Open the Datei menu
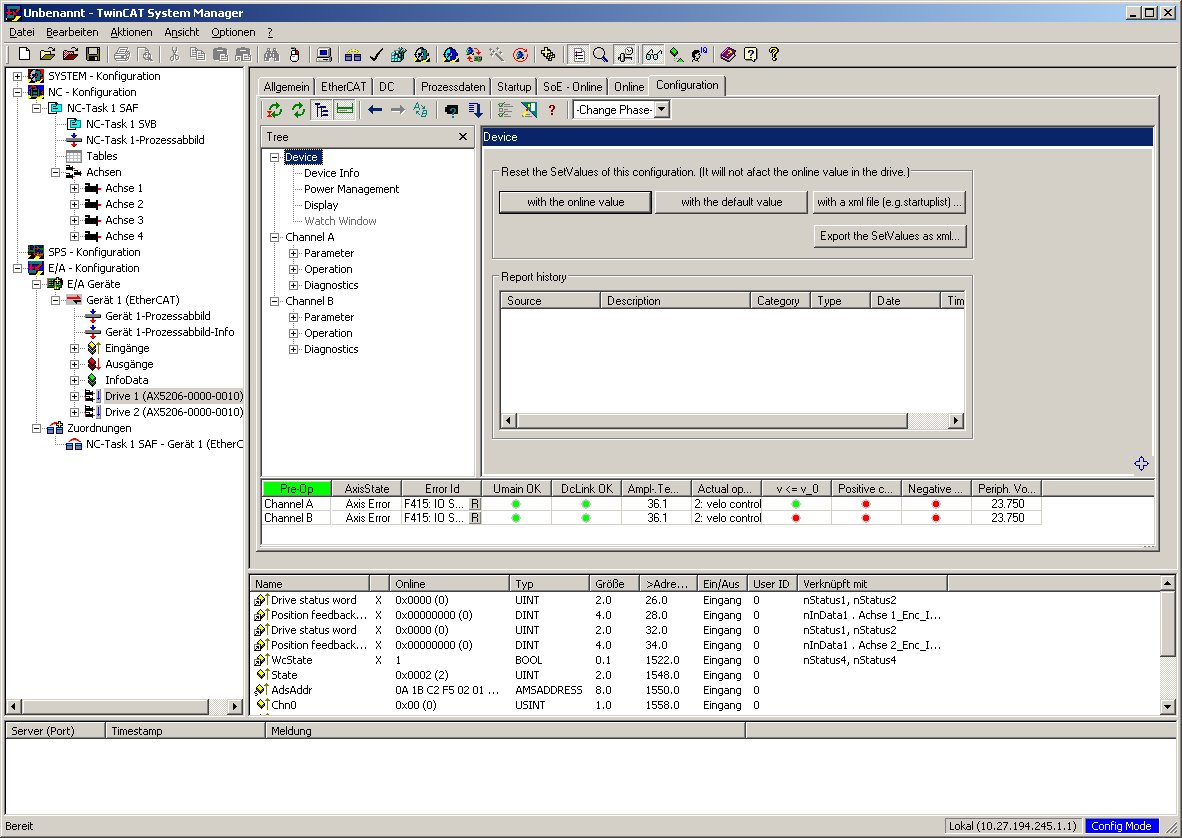1182x838 pixels. pyautogui.click(x=22, y=32)
